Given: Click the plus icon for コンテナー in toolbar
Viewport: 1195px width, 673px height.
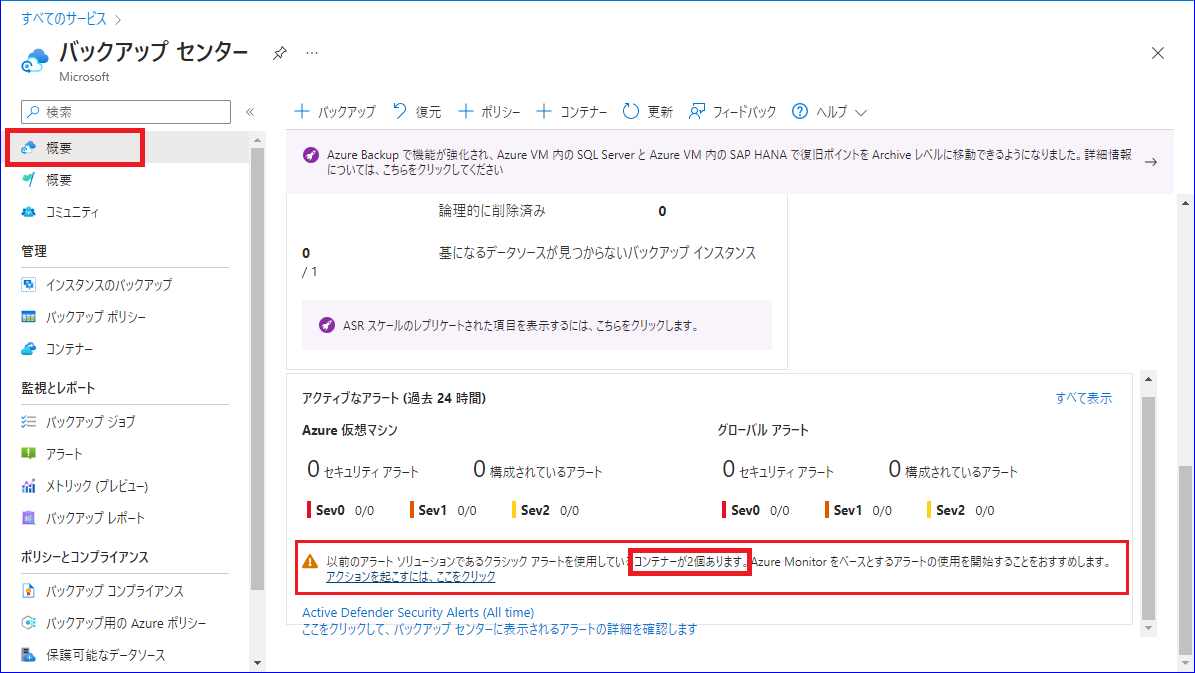Looking at the screenshot, I should click(544, 111).
